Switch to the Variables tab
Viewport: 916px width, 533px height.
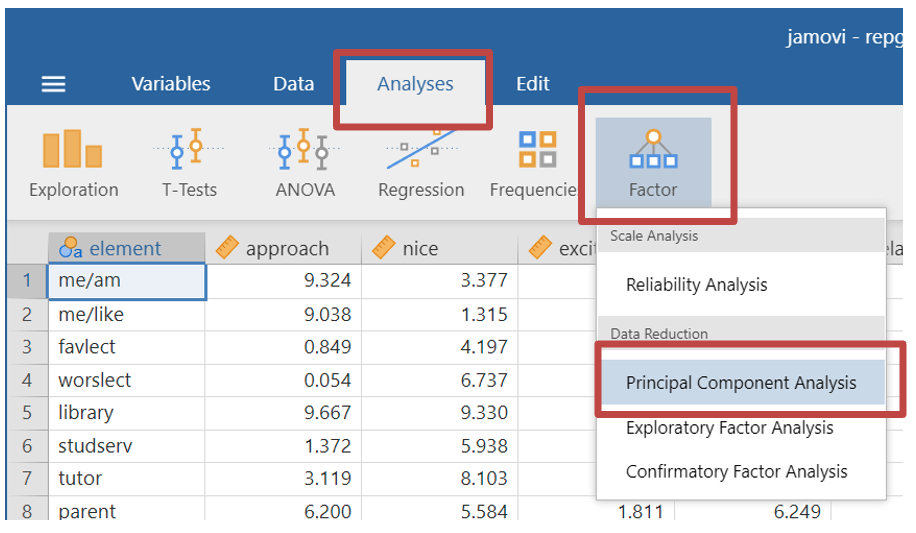tap(171, 85)
